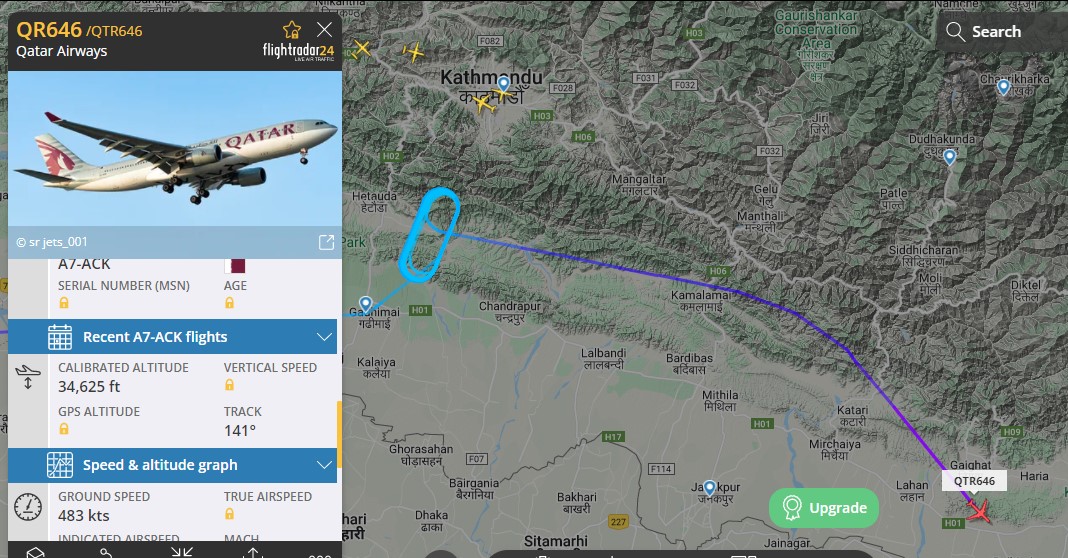Viewport: 1068px width, 558px height.
Task: Select the QTR646 label on map
Action: point(974,481)
